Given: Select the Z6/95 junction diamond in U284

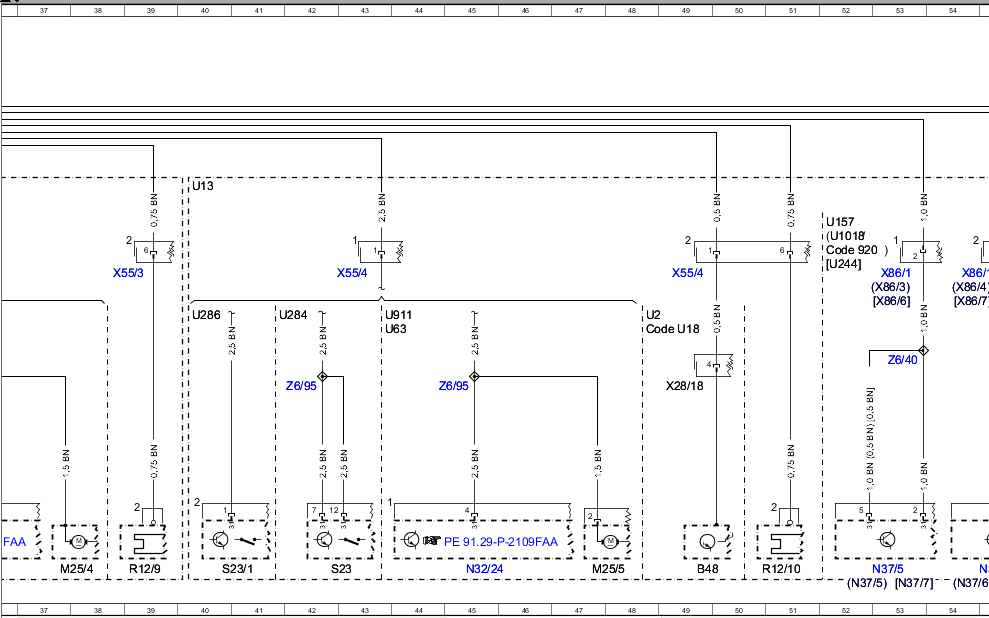Looking at the screenshot, I should click(x=322, y=376).
